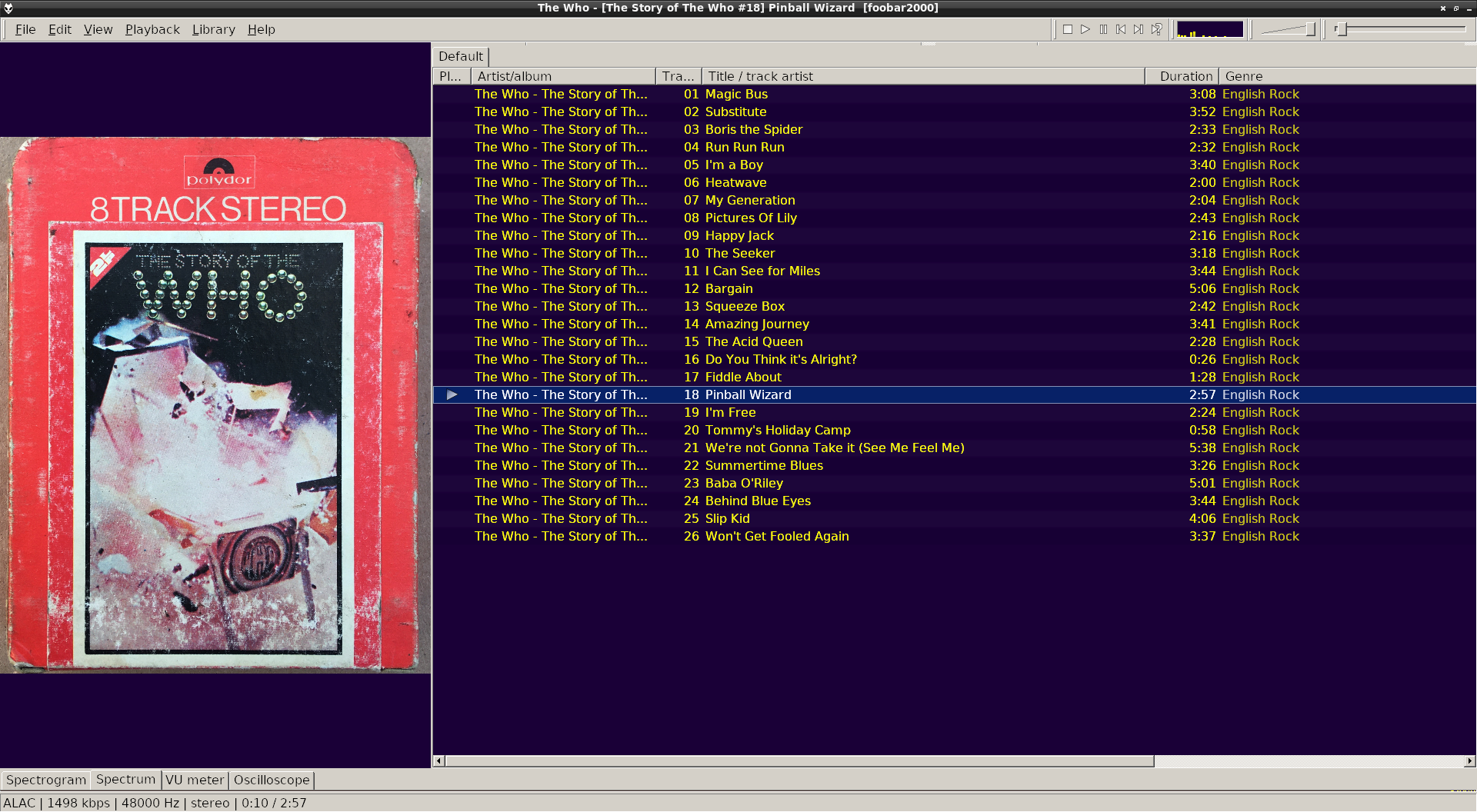Screen dimensions: 1477x812
Task: Switch to the VU meter tab
Action: (x=195, y=780)
